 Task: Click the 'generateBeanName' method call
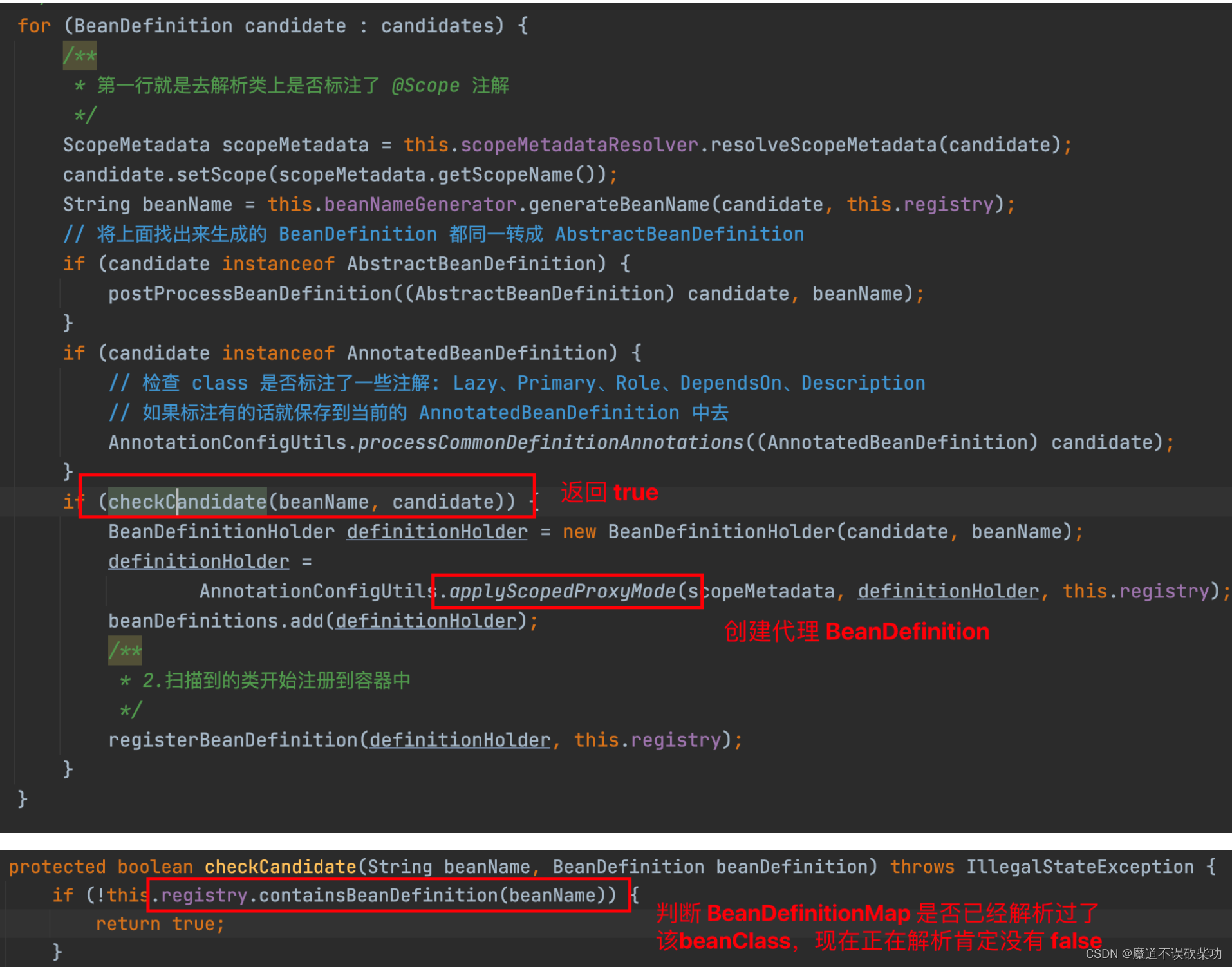619,205
